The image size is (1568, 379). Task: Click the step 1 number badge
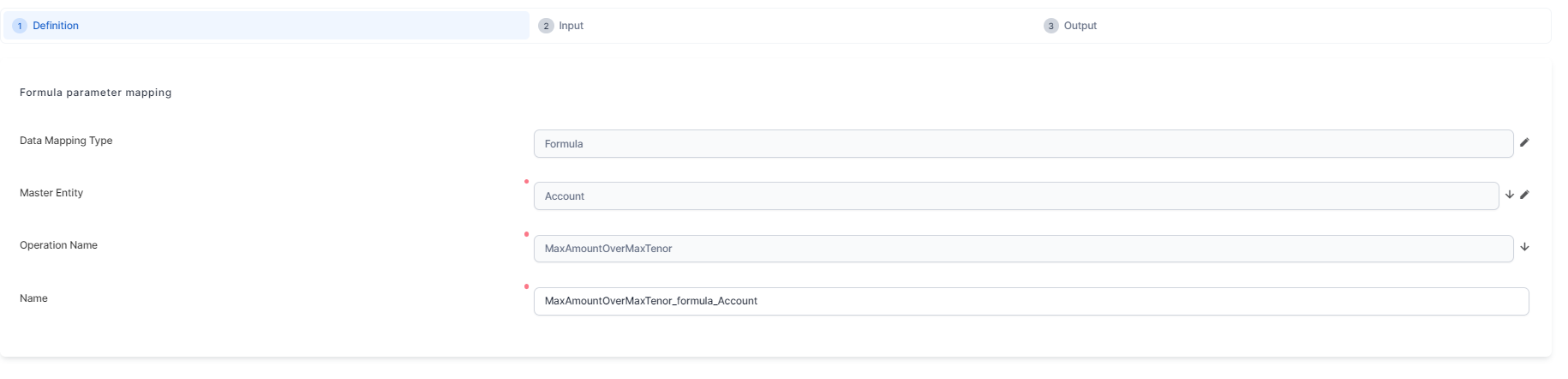tap(20, 26)
